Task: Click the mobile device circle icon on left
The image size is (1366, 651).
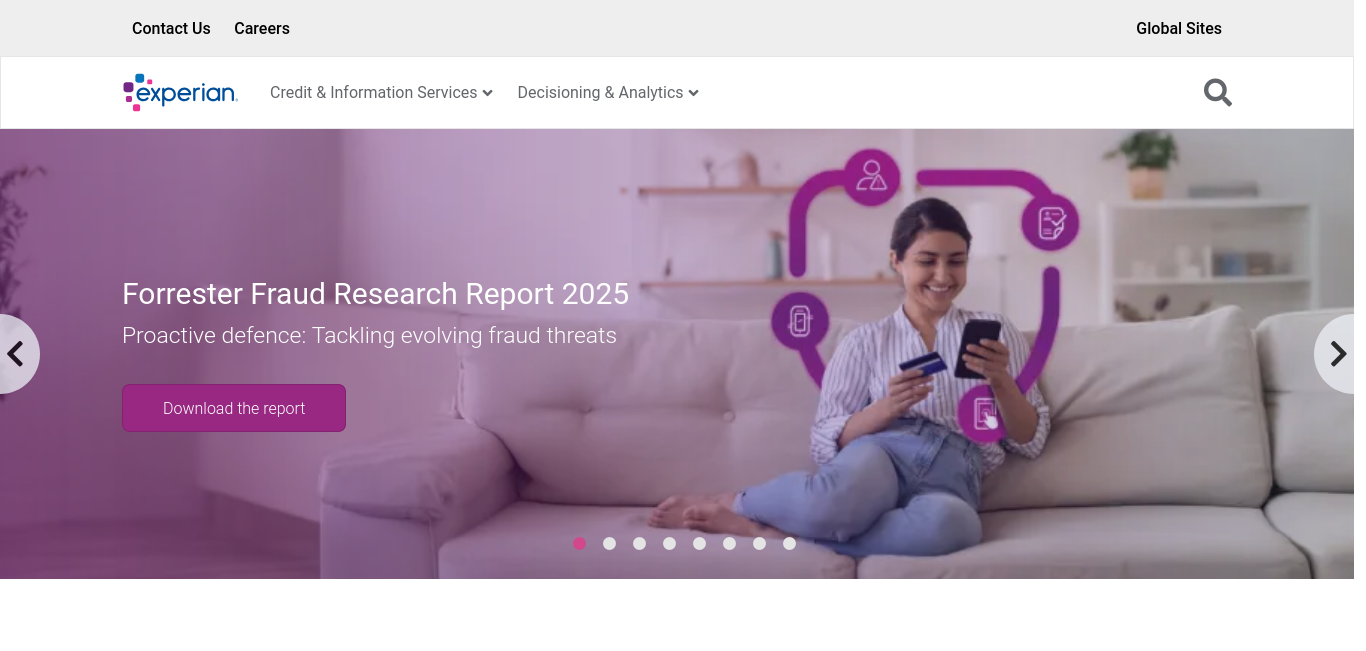Action: point(800,321)
